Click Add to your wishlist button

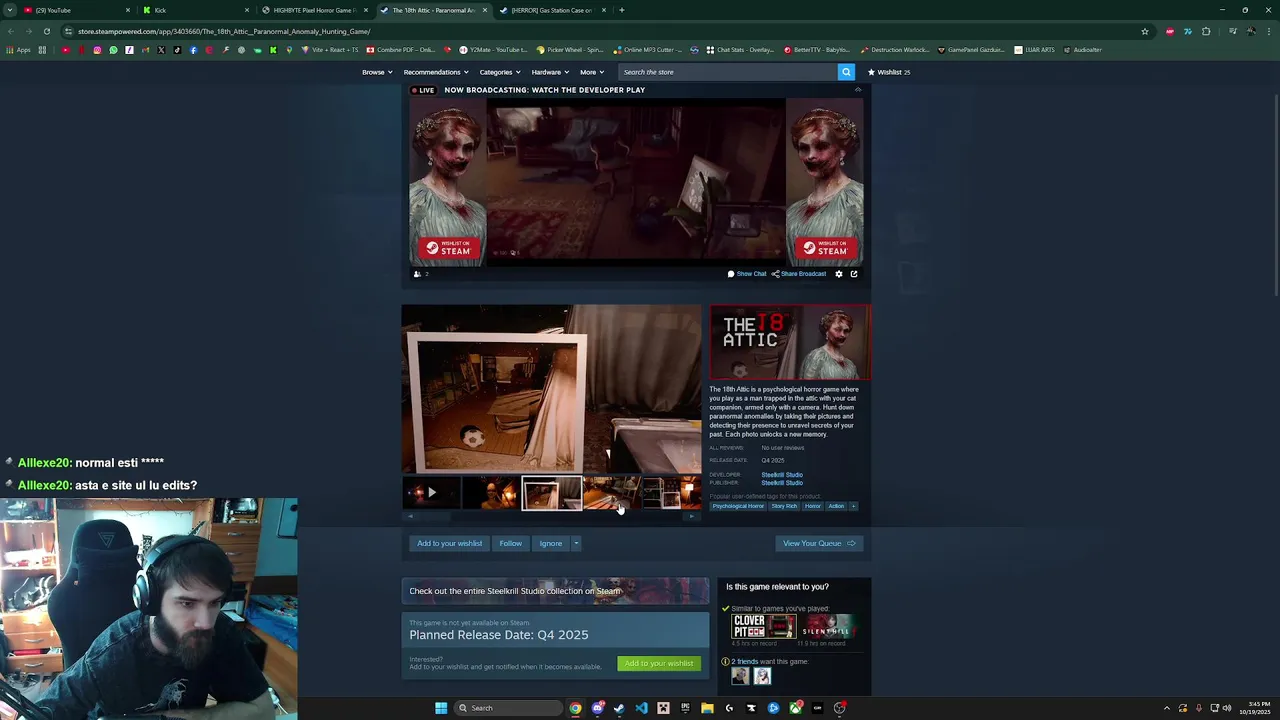click(450, 543)
